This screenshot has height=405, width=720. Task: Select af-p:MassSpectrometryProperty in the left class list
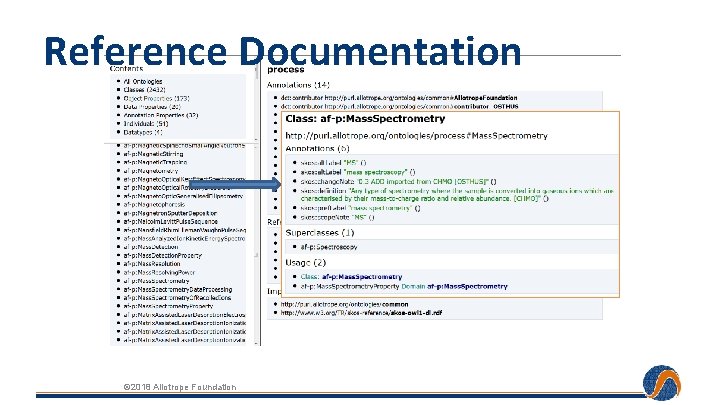[x=168, y=306]
